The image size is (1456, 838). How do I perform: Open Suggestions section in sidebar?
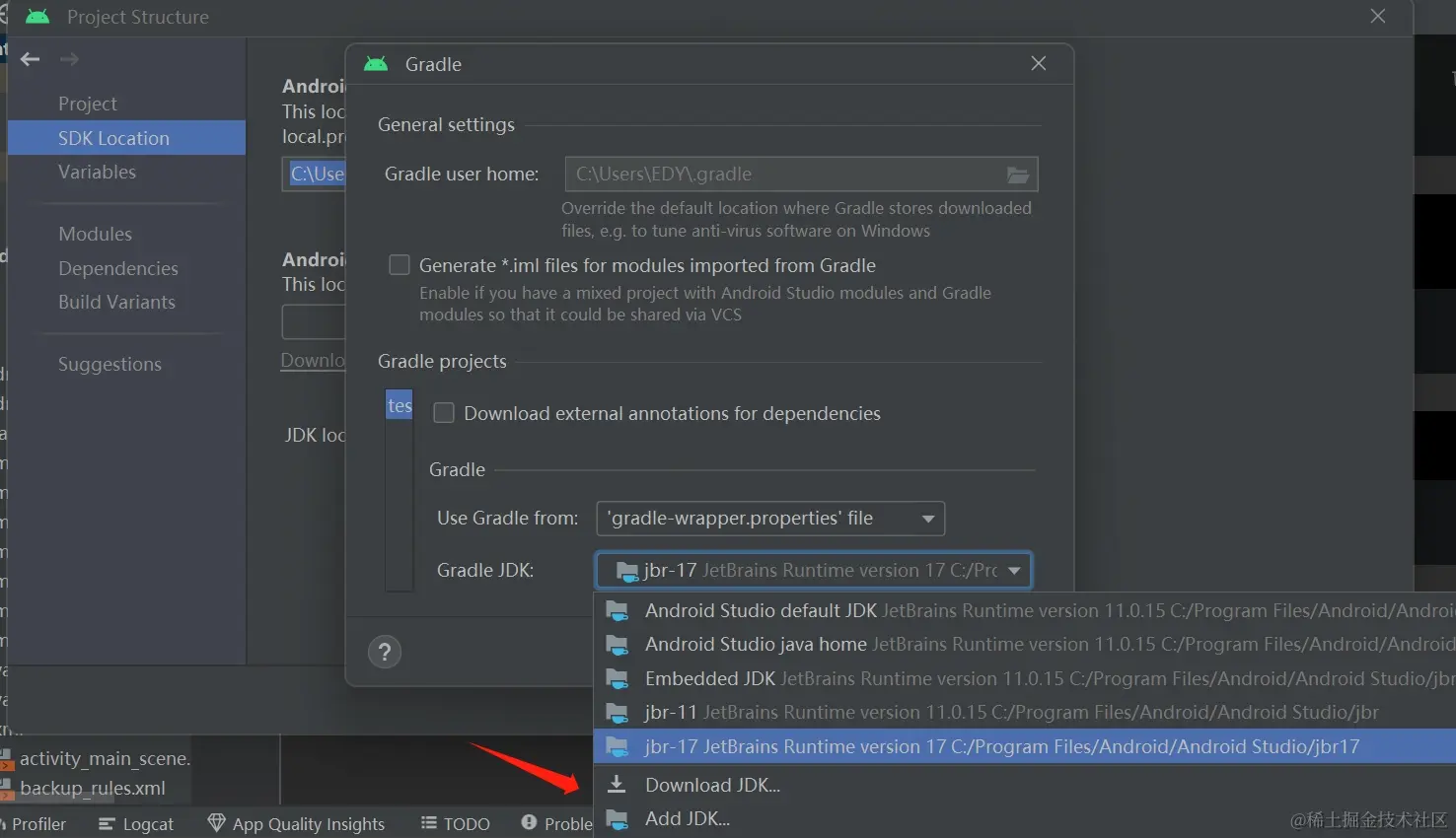pos(109,364)
